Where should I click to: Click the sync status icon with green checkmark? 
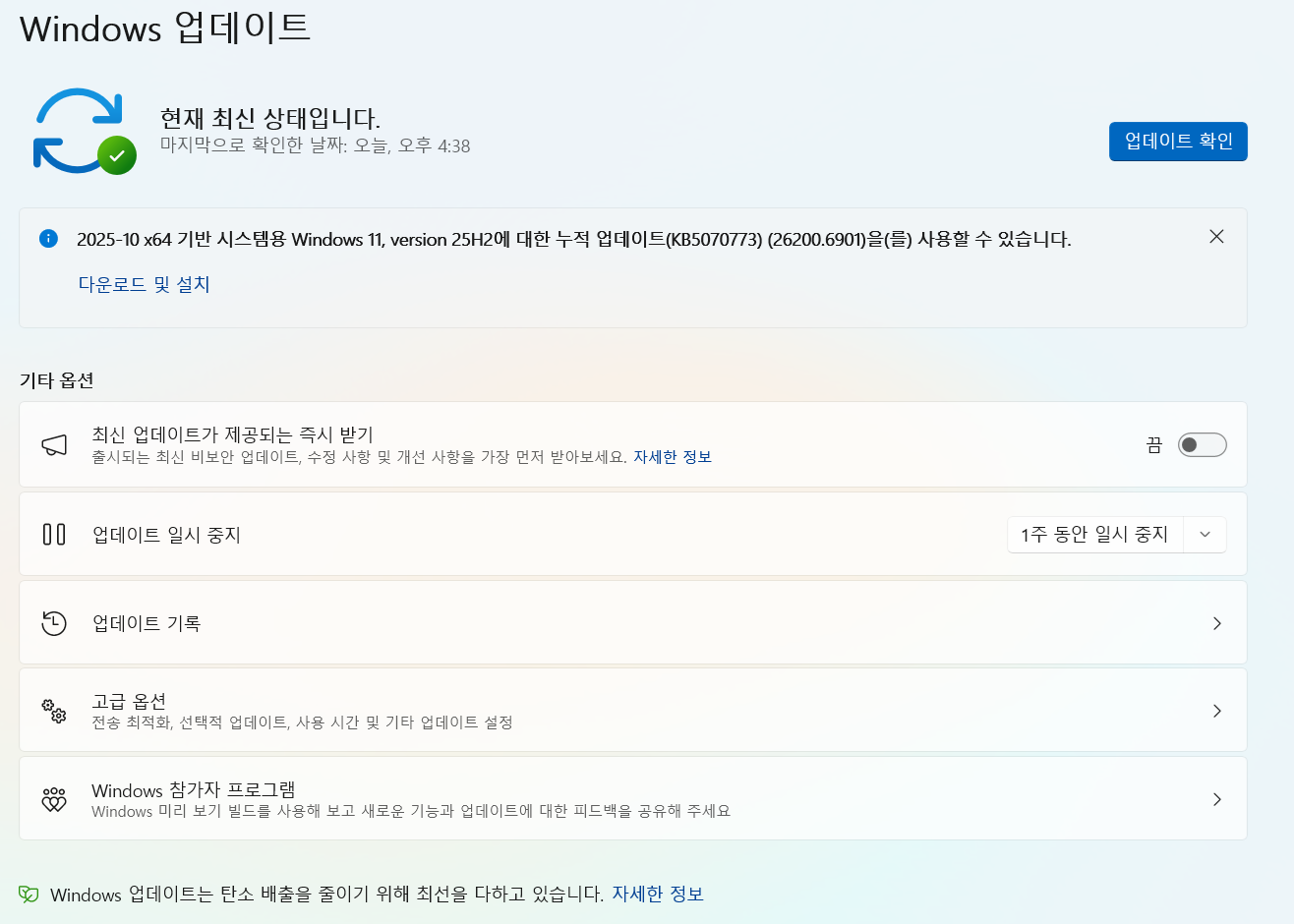(x=84, y=131)
